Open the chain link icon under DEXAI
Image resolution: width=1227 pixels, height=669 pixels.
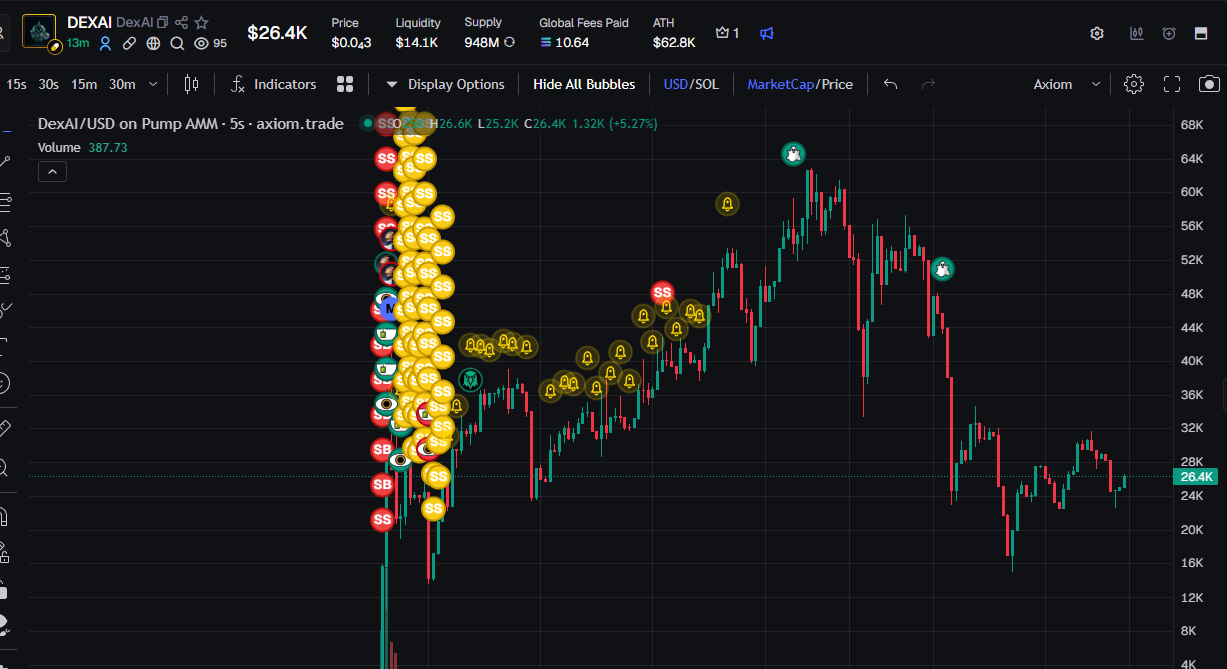[129, 43]
